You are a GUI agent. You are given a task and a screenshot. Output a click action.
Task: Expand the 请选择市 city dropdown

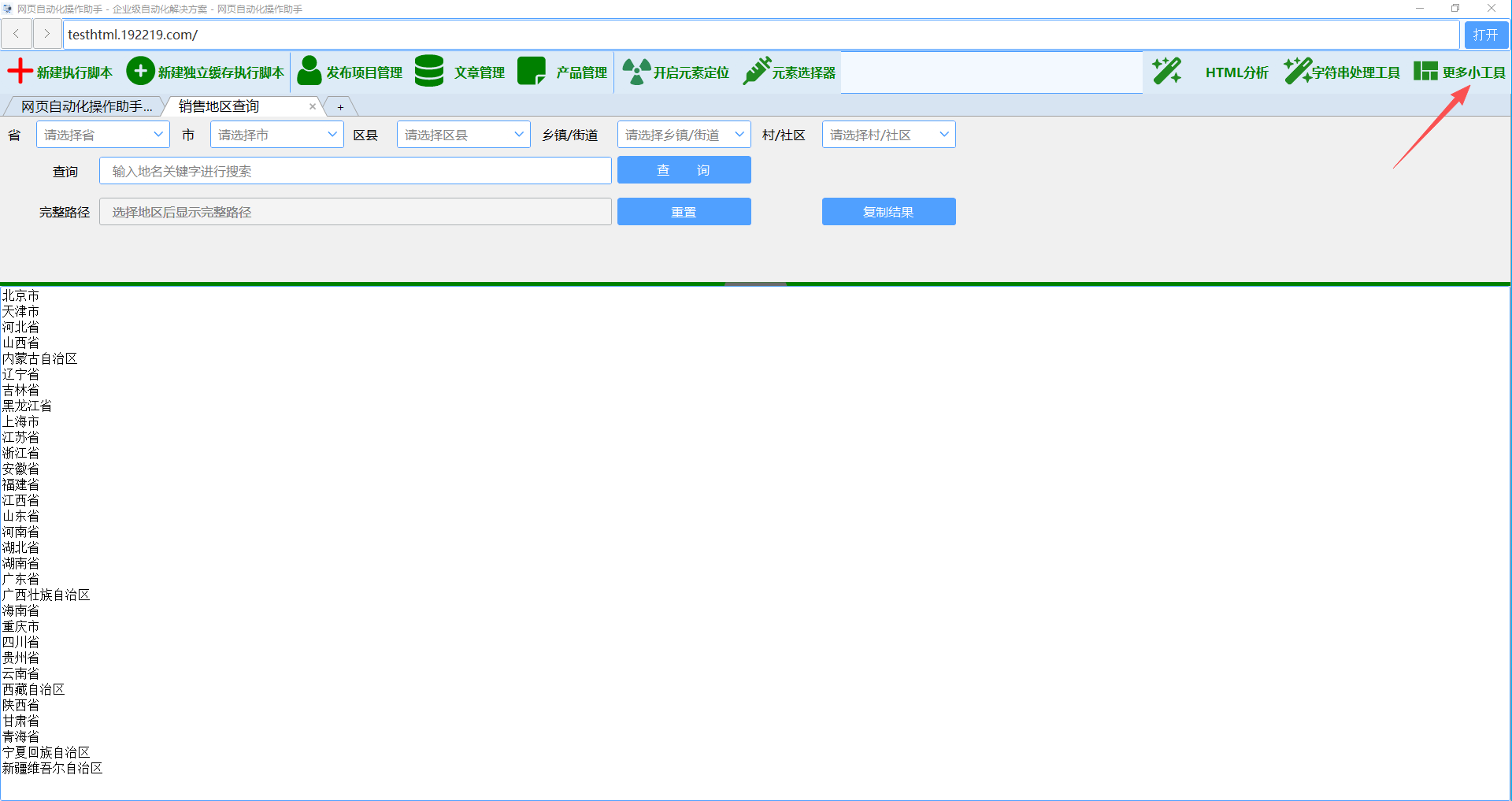[x=276, y=135]
